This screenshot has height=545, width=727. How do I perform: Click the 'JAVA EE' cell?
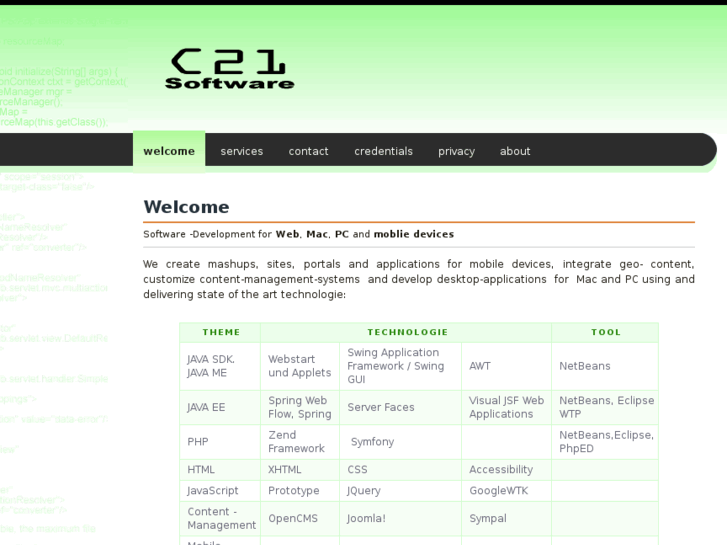pyautogui.click(x=220, y=407)
